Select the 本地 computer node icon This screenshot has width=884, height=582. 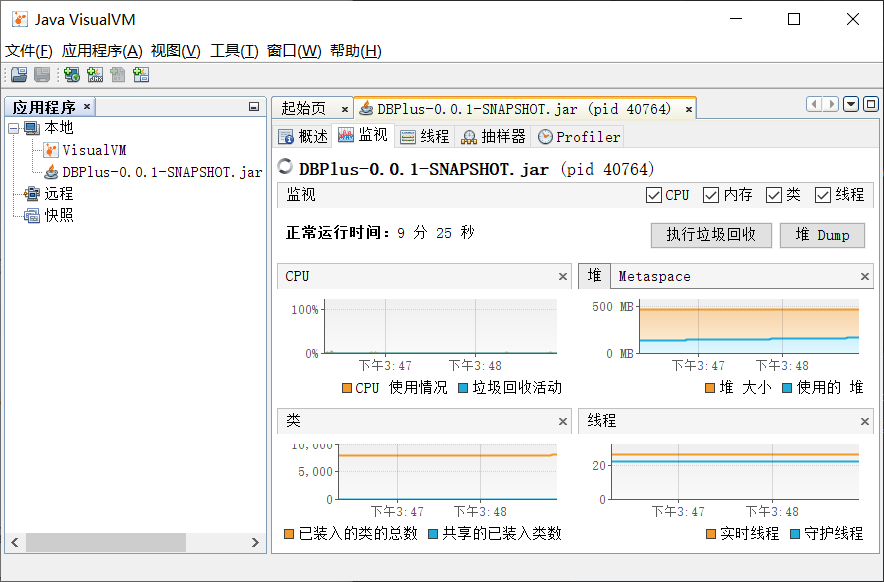[x=32, y=128]
